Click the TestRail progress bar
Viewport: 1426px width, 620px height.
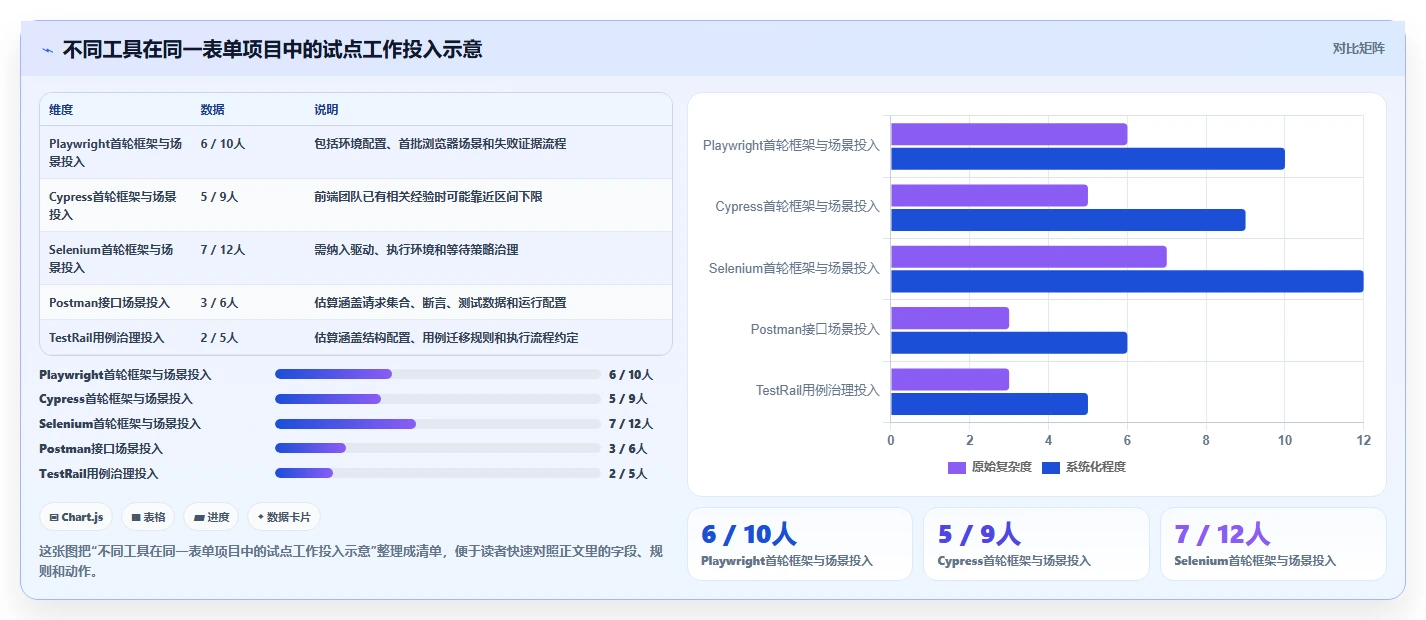[438, 473]
